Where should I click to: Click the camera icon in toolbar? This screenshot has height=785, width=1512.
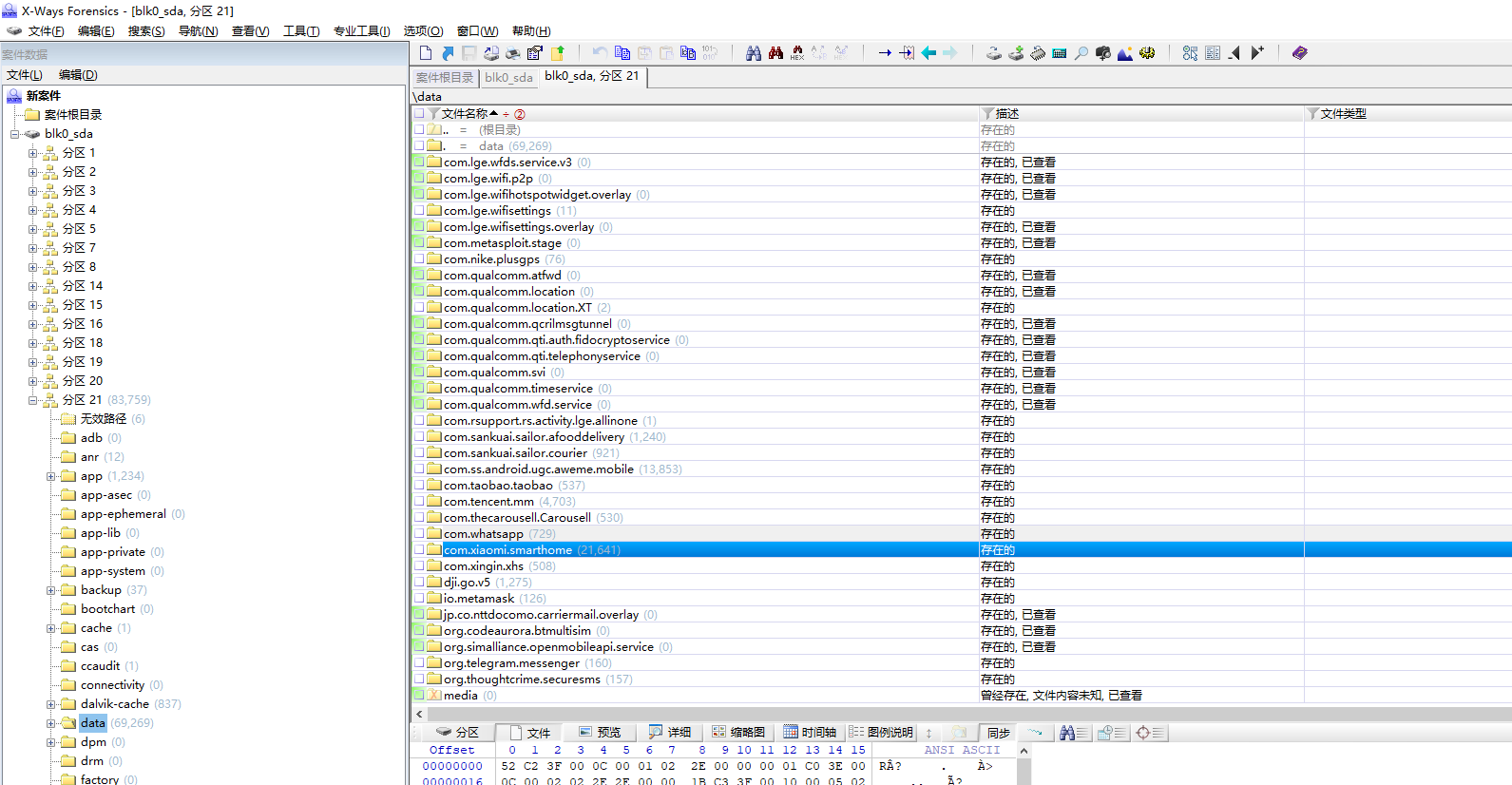pyautogui.click(x=1103, y=53)
